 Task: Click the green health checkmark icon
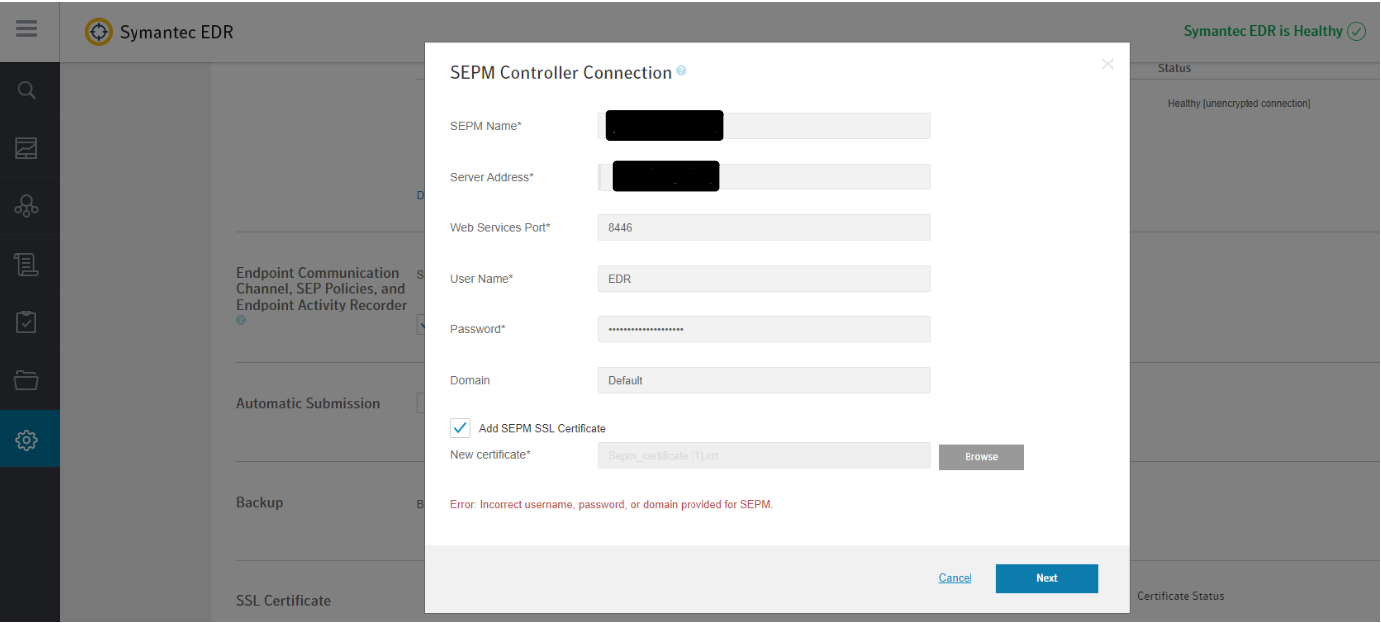pos(1356,31)
